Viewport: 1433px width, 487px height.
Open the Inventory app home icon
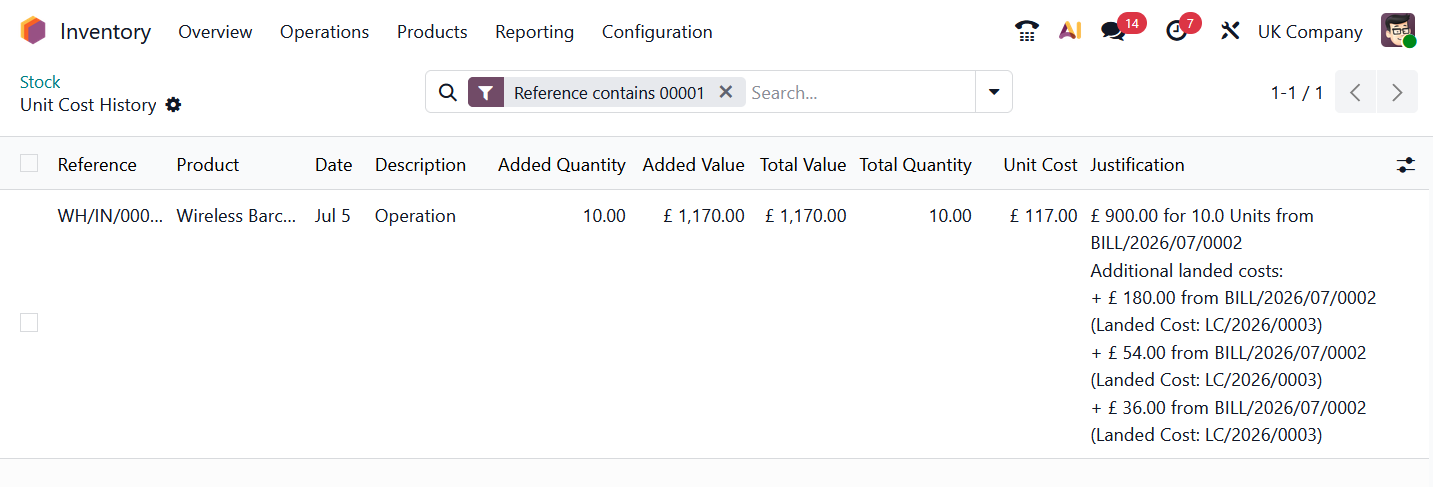pos(33,31)
